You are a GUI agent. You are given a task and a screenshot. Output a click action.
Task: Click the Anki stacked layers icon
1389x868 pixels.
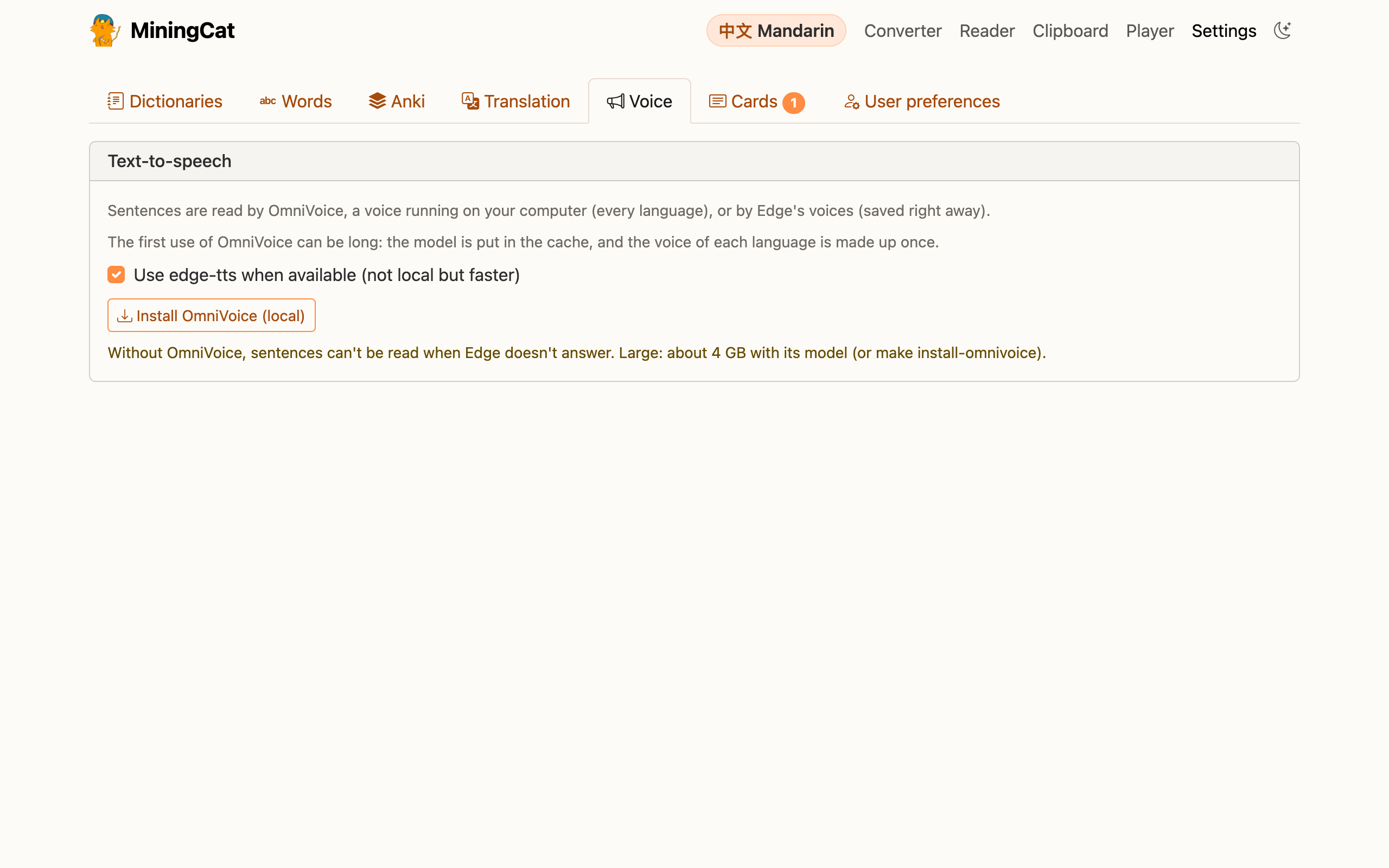click(x=377, y=101)
